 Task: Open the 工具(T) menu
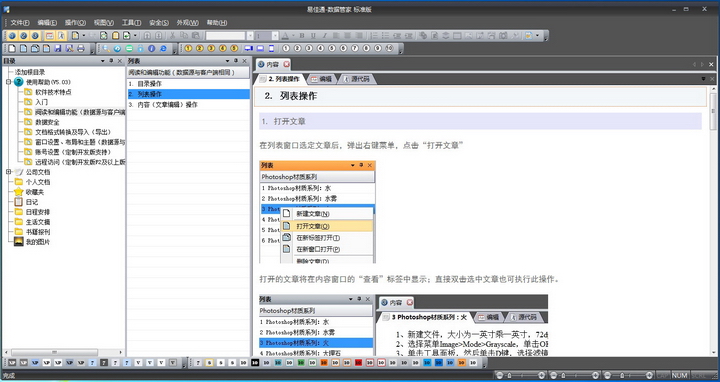click(x=131, y=22)
